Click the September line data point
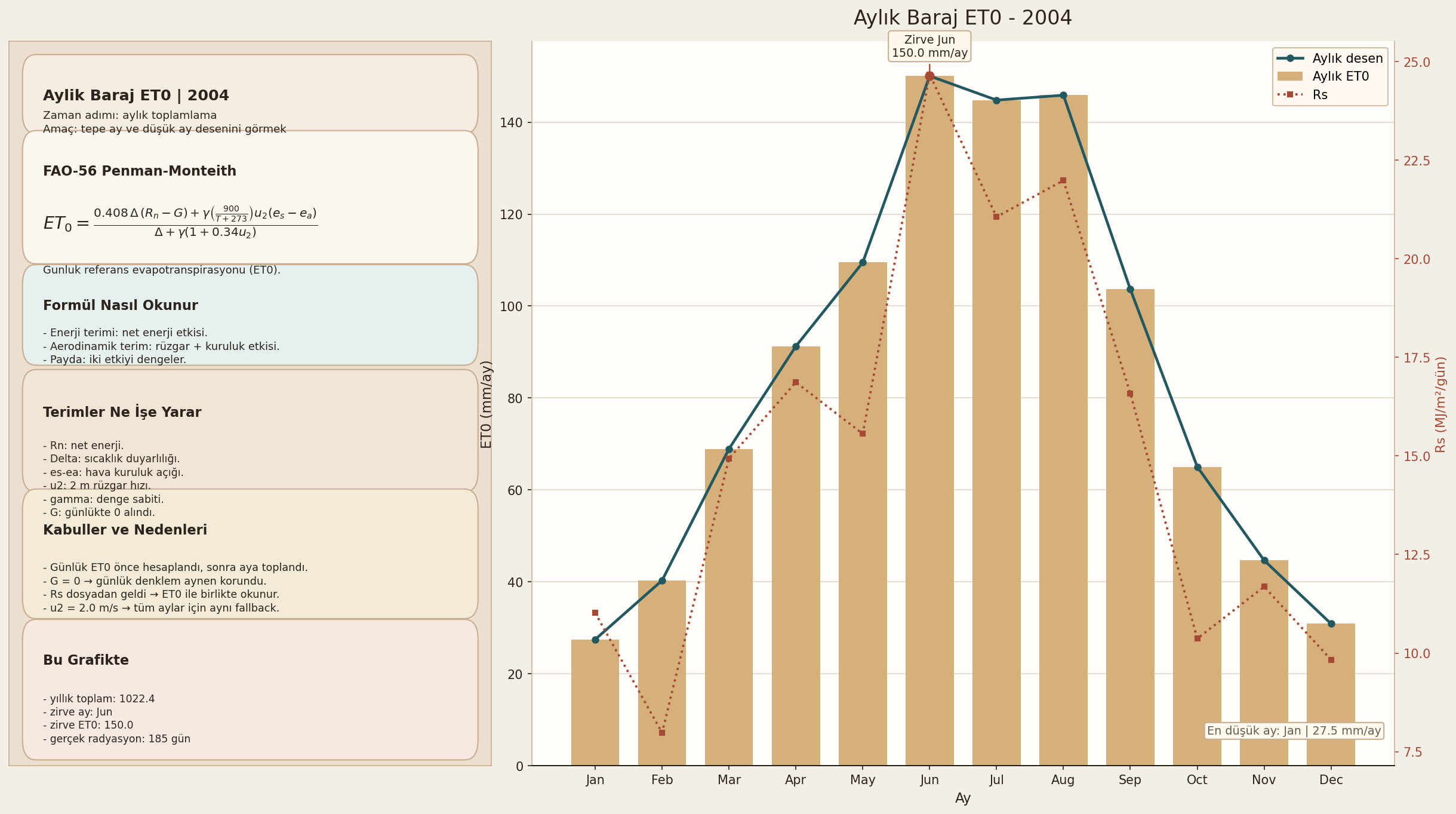 pyautogui.click(x=1130, y=290)
